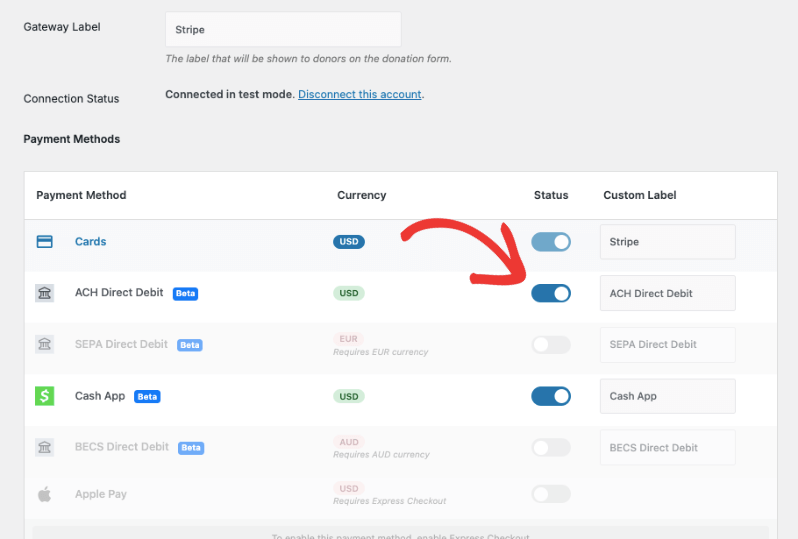Image resolution: width=798 pixels, height=539 pixels.
Task: Click the Cash App dollar icon
Action: (x=44, y=395)
